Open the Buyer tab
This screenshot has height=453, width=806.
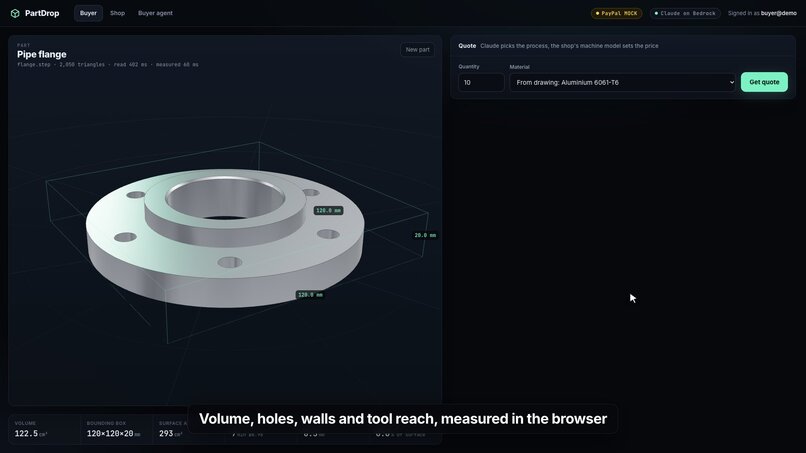88,13
